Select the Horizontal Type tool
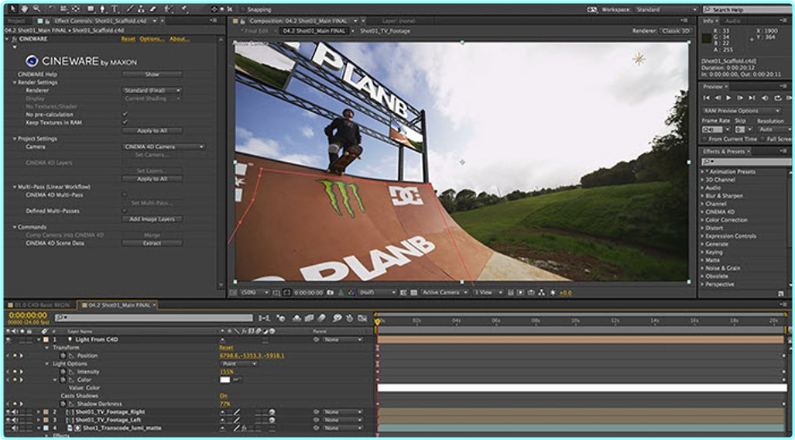The image size is (795, 440). pyautogui.click(x=115, y=9)
